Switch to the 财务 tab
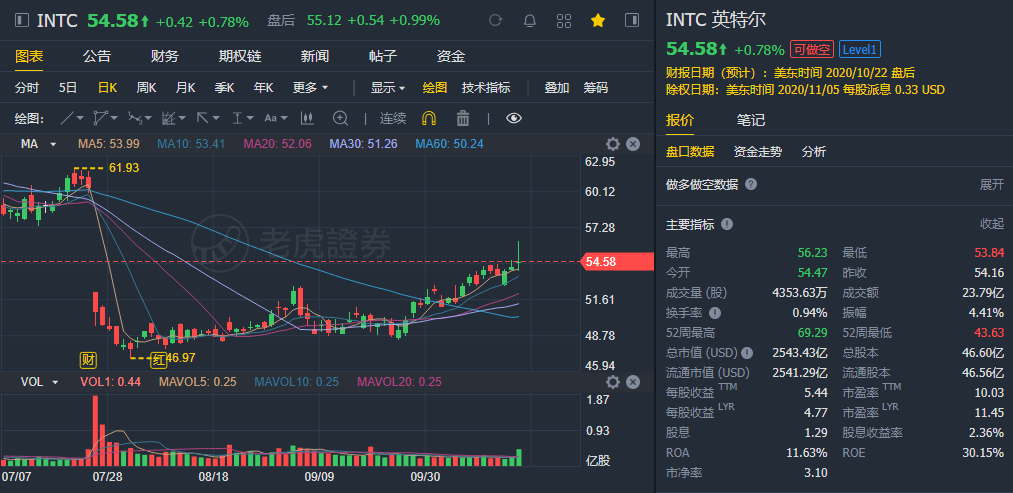Image resolution: width=1013 pixels, height=493 pixels. tap(165, 56)
